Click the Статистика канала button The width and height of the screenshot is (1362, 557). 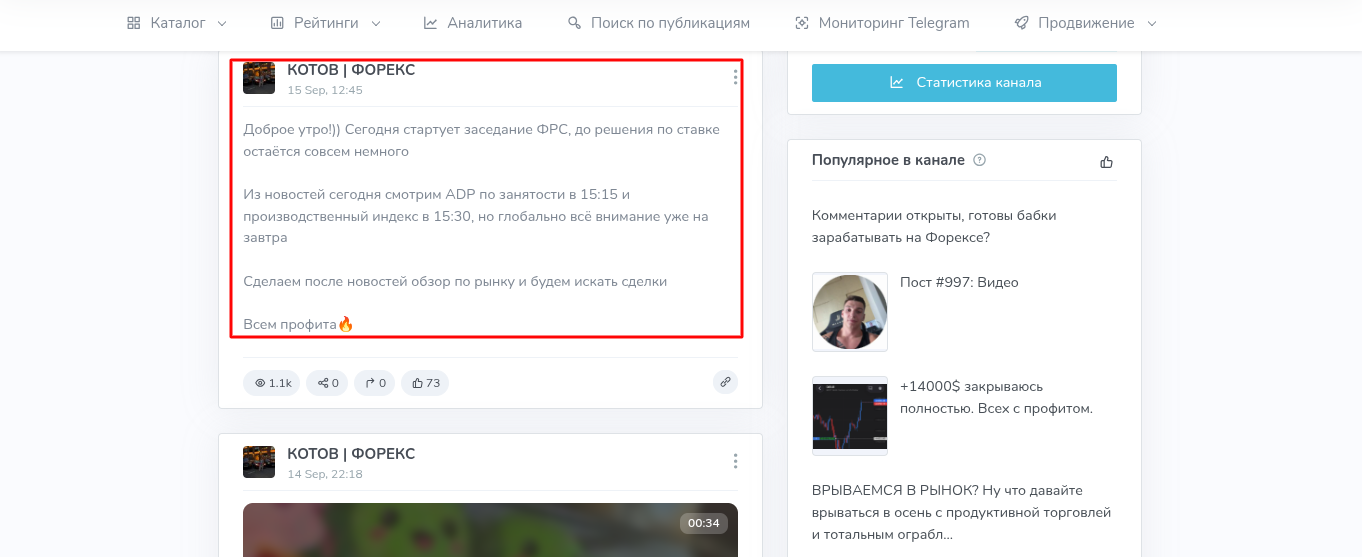point(964,83)
